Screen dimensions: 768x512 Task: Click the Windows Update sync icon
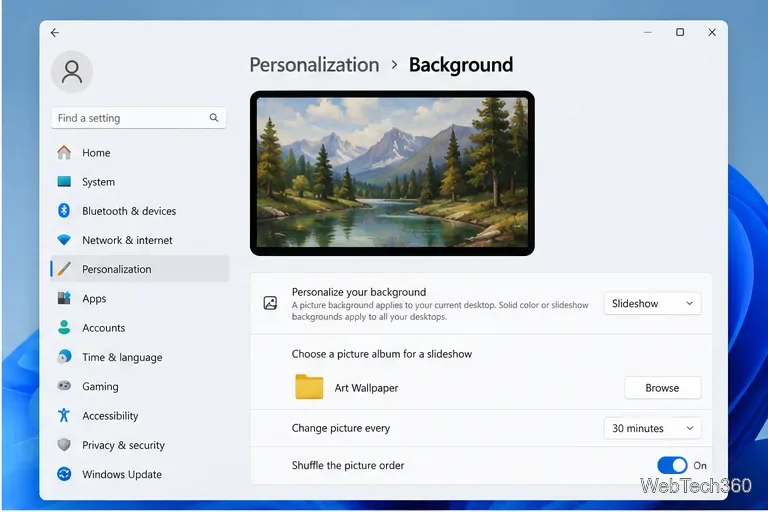coord(64,474)
